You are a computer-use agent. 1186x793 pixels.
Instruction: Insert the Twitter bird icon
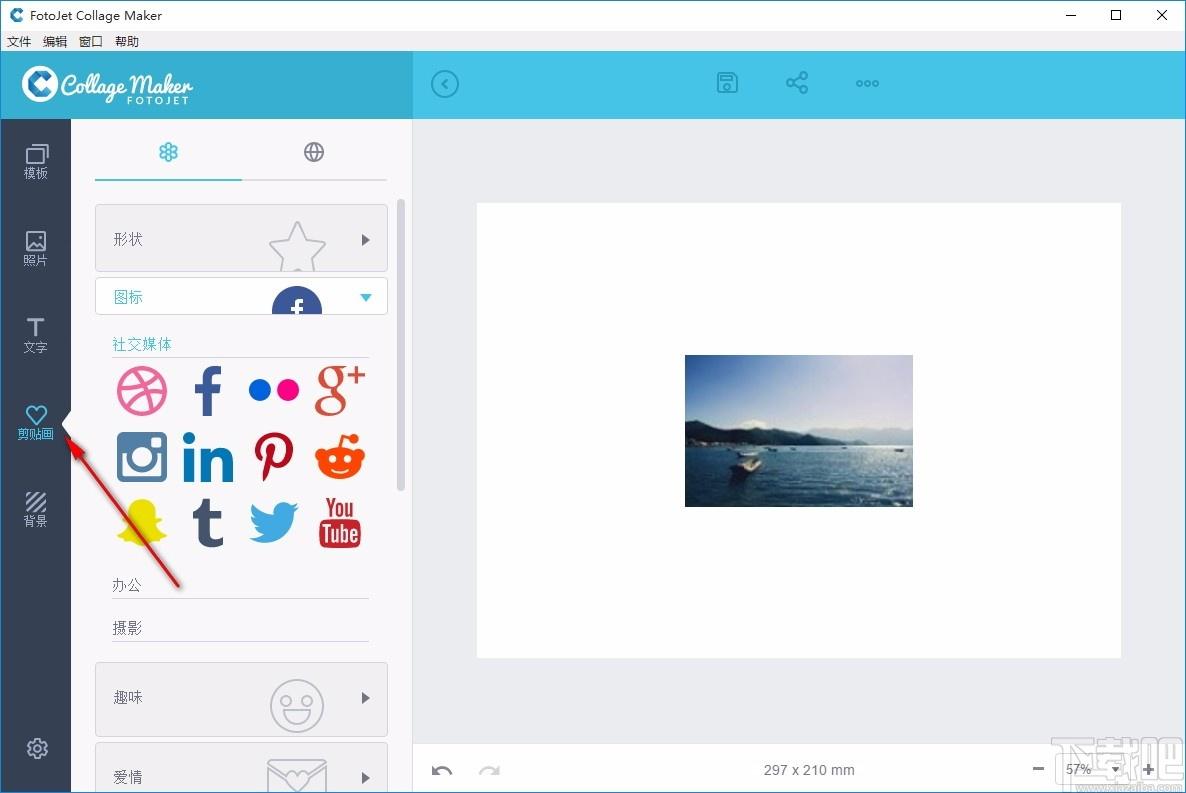[274, 522]
